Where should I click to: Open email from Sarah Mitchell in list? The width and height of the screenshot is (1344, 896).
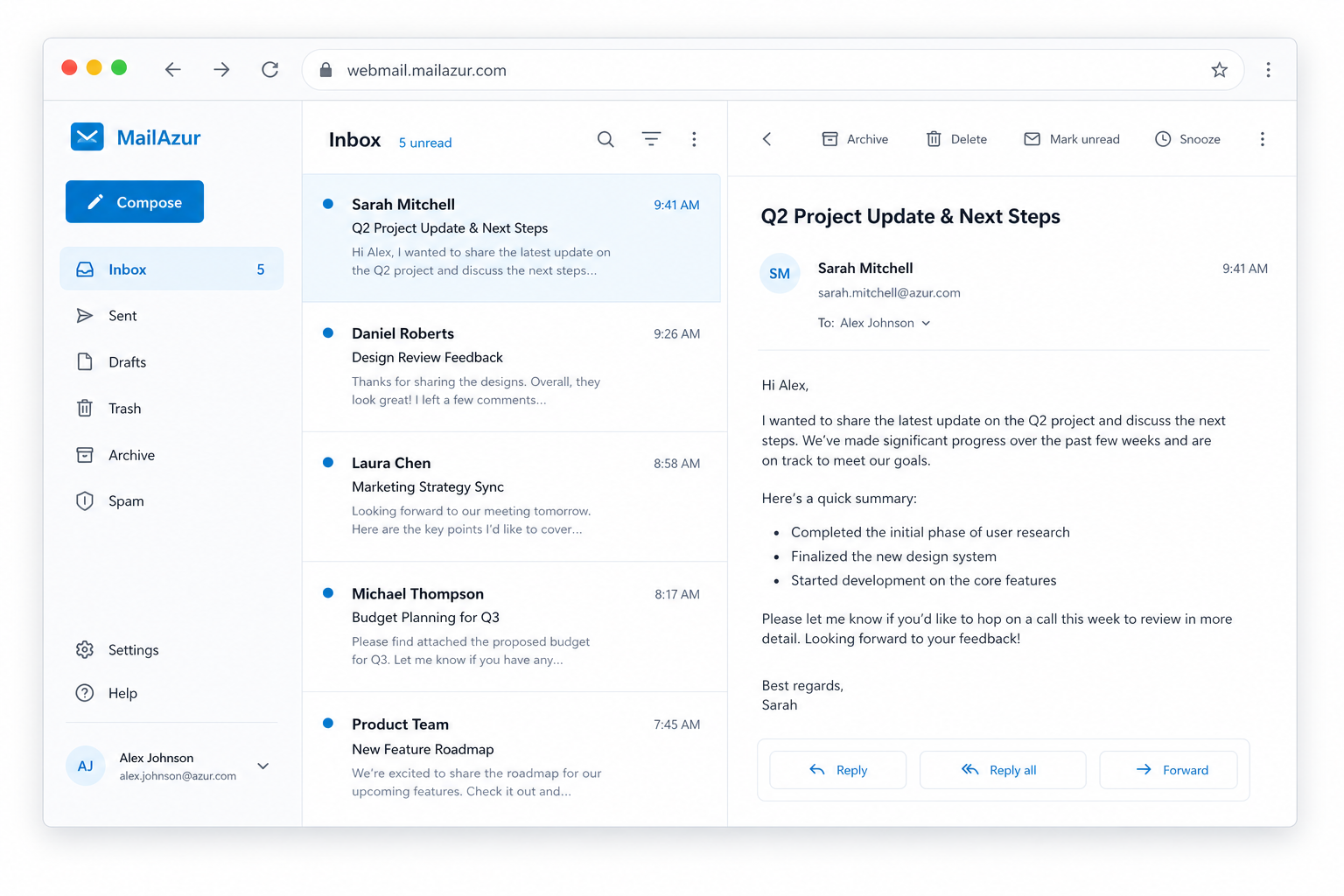[512, 238]
